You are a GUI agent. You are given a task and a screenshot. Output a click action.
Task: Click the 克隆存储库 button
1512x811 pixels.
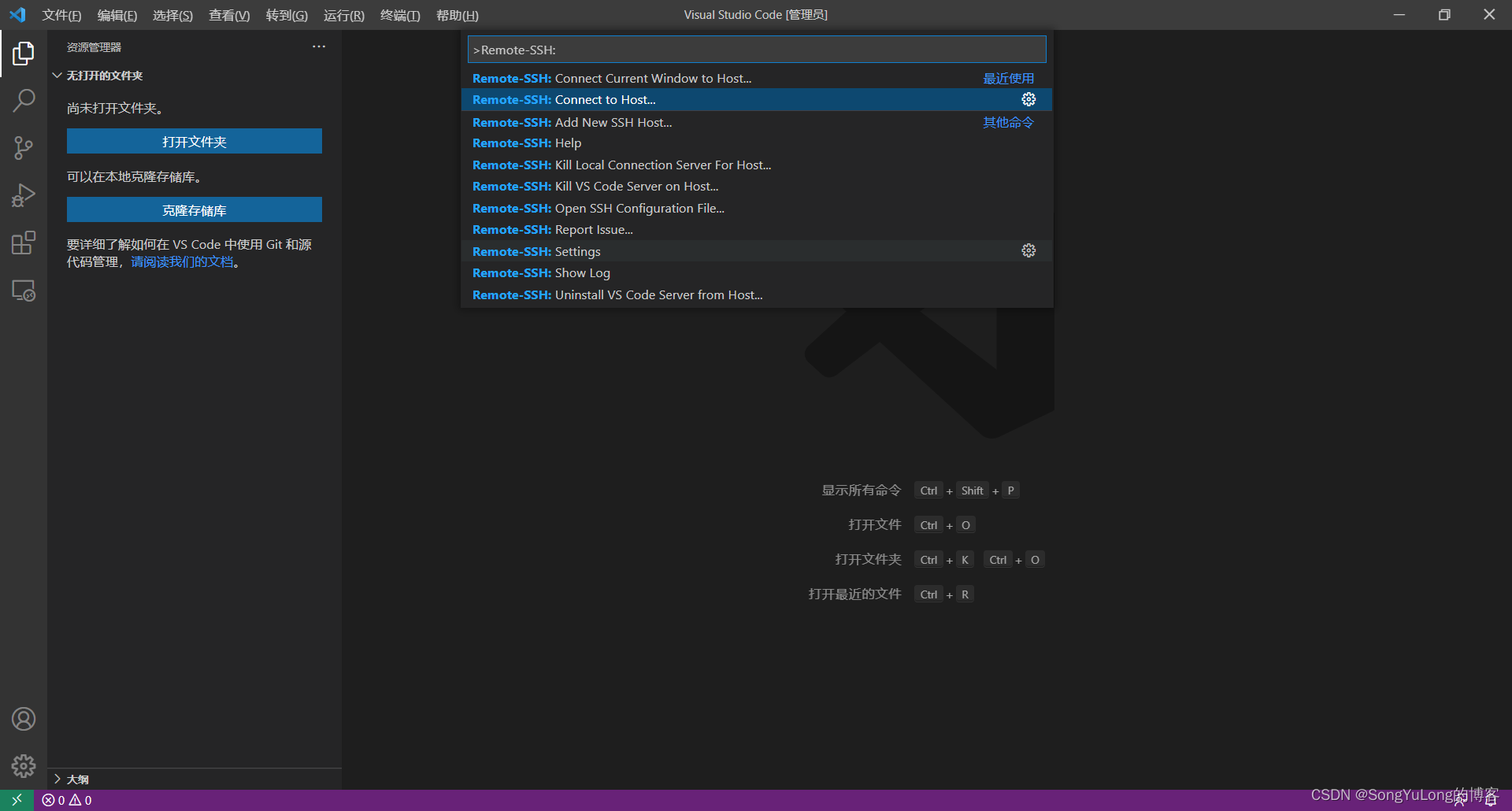(195, 210)
